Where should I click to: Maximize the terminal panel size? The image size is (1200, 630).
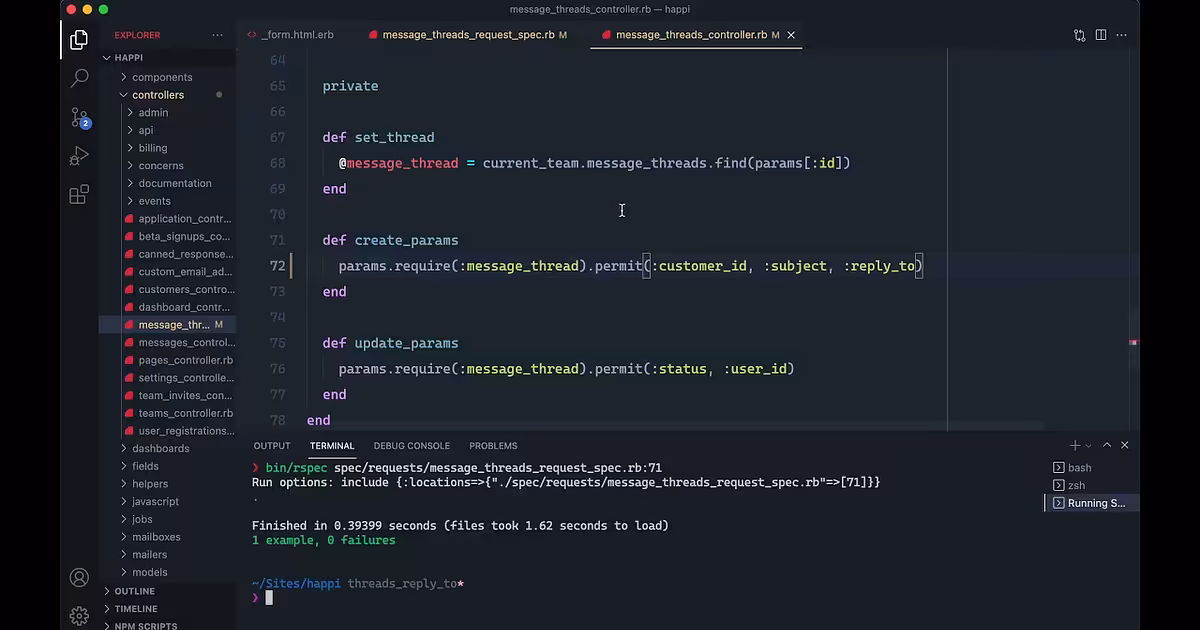click(1107, 445)
